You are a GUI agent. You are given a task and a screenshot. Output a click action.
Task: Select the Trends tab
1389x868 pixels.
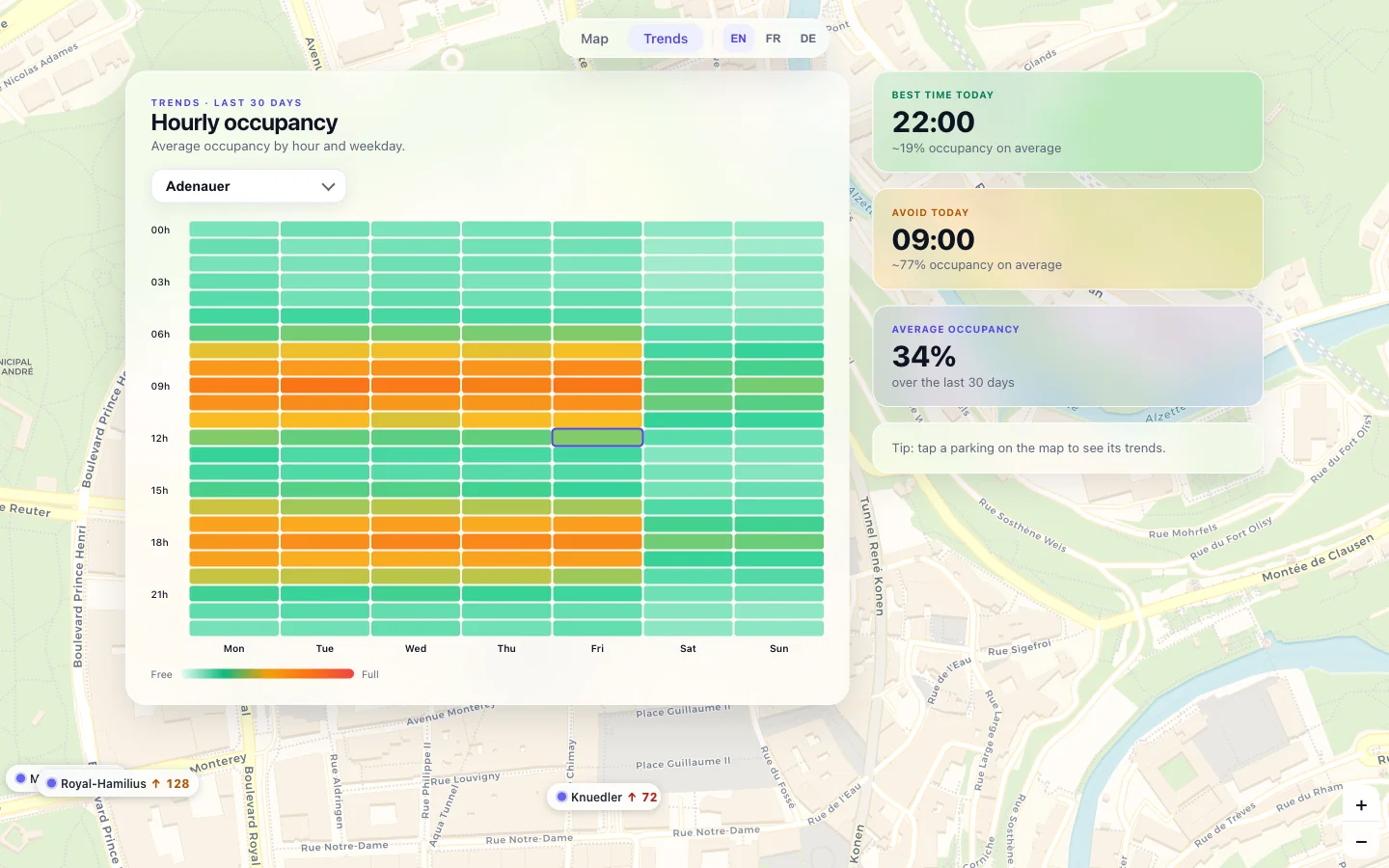pyautogui.click(x=666, y=39)
